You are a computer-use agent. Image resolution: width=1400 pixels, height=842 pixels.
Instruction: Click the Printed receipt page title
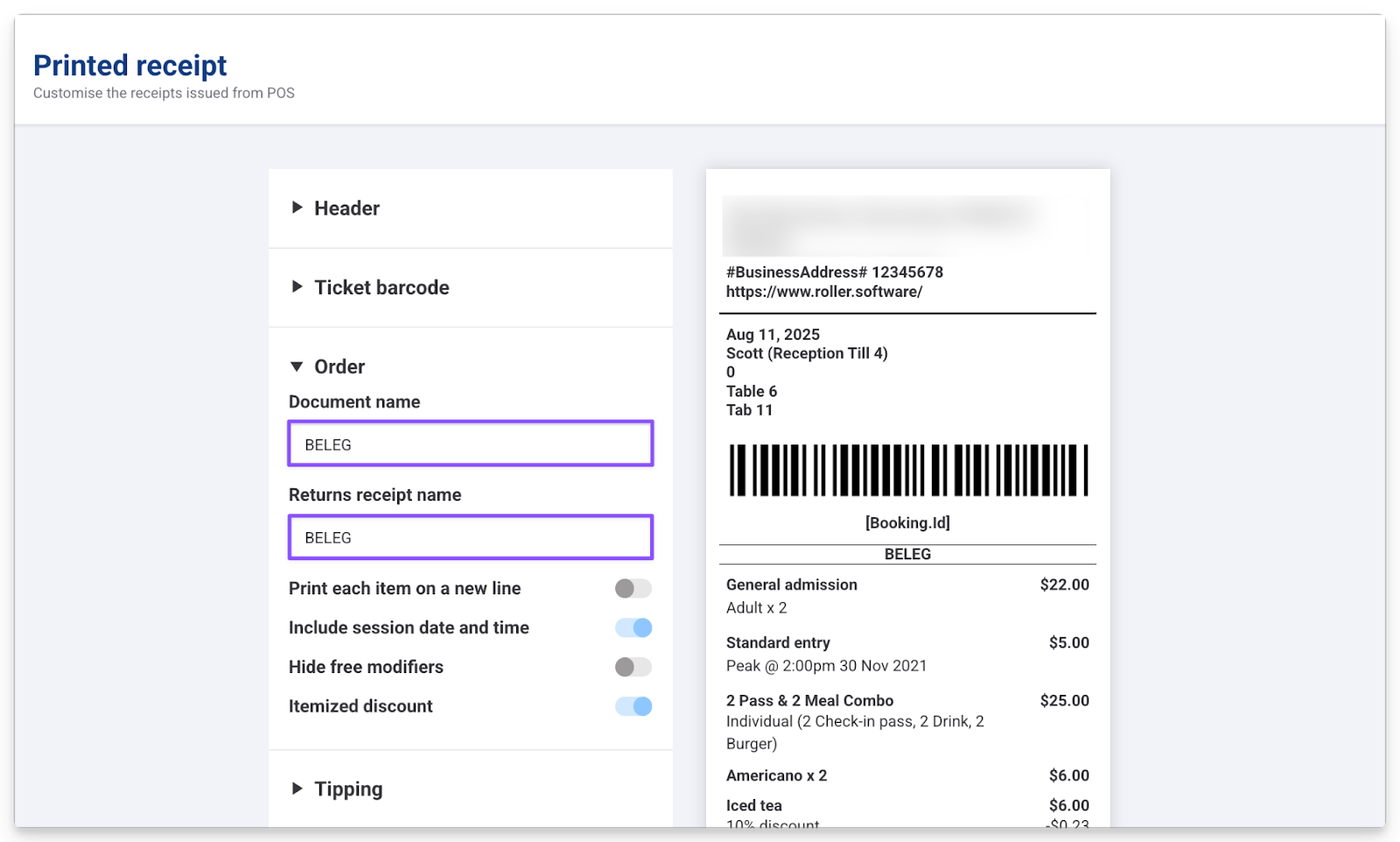tap(129, 66)
